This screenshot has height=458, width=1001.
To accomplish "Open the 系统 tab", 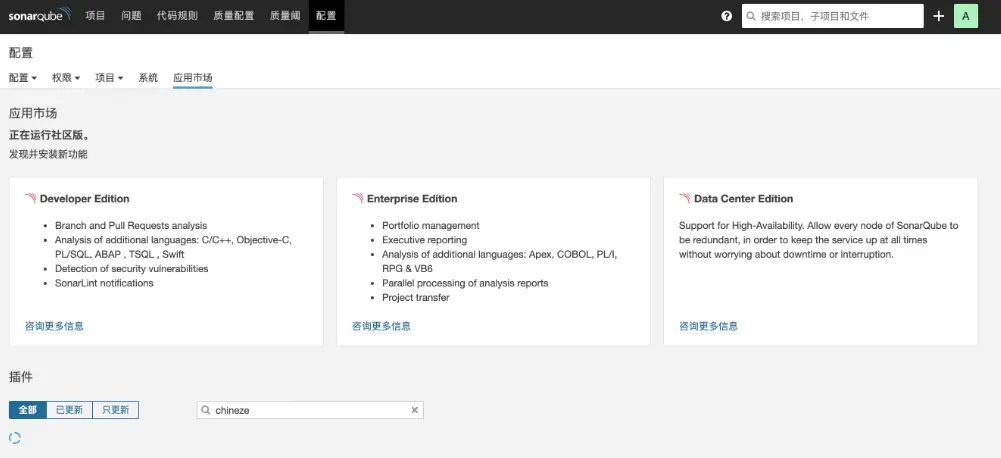I will tap(148, 78).
